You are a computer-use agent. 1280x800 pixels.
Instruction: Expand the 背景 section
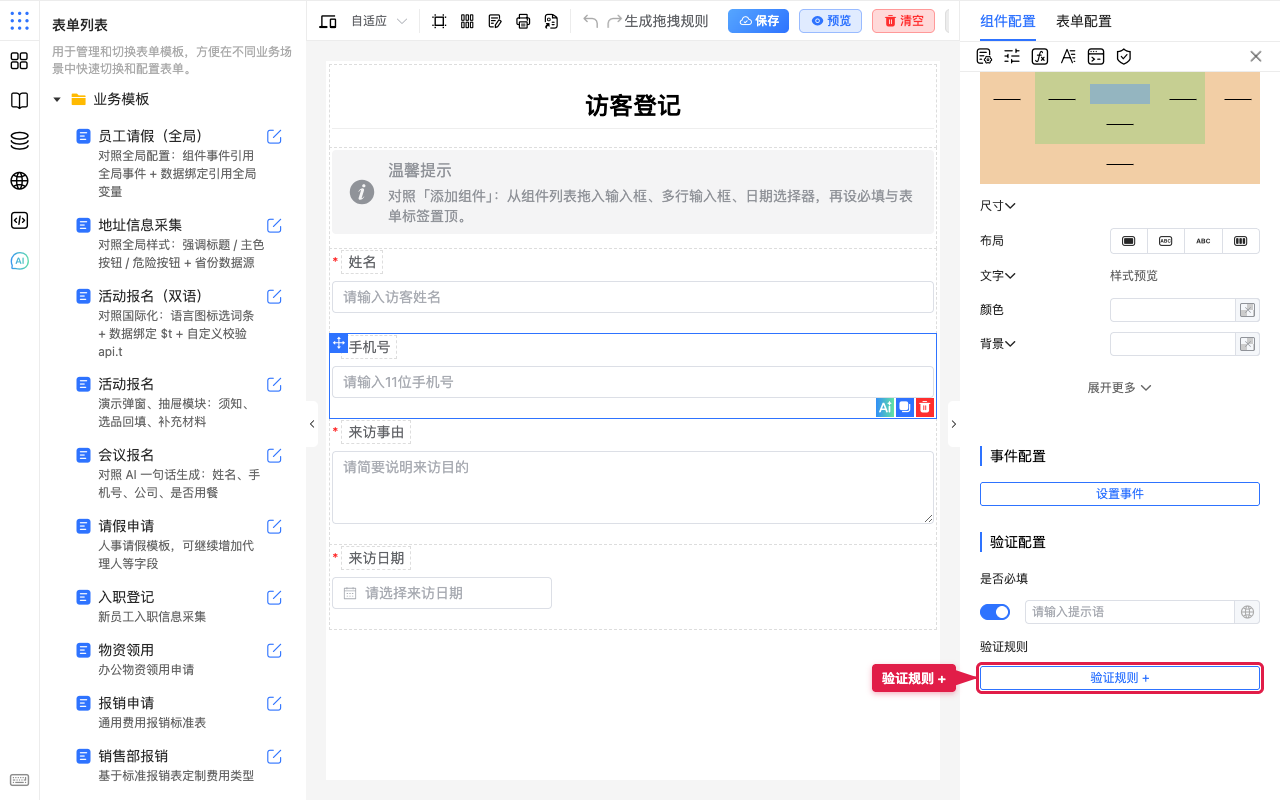(998, 343)
